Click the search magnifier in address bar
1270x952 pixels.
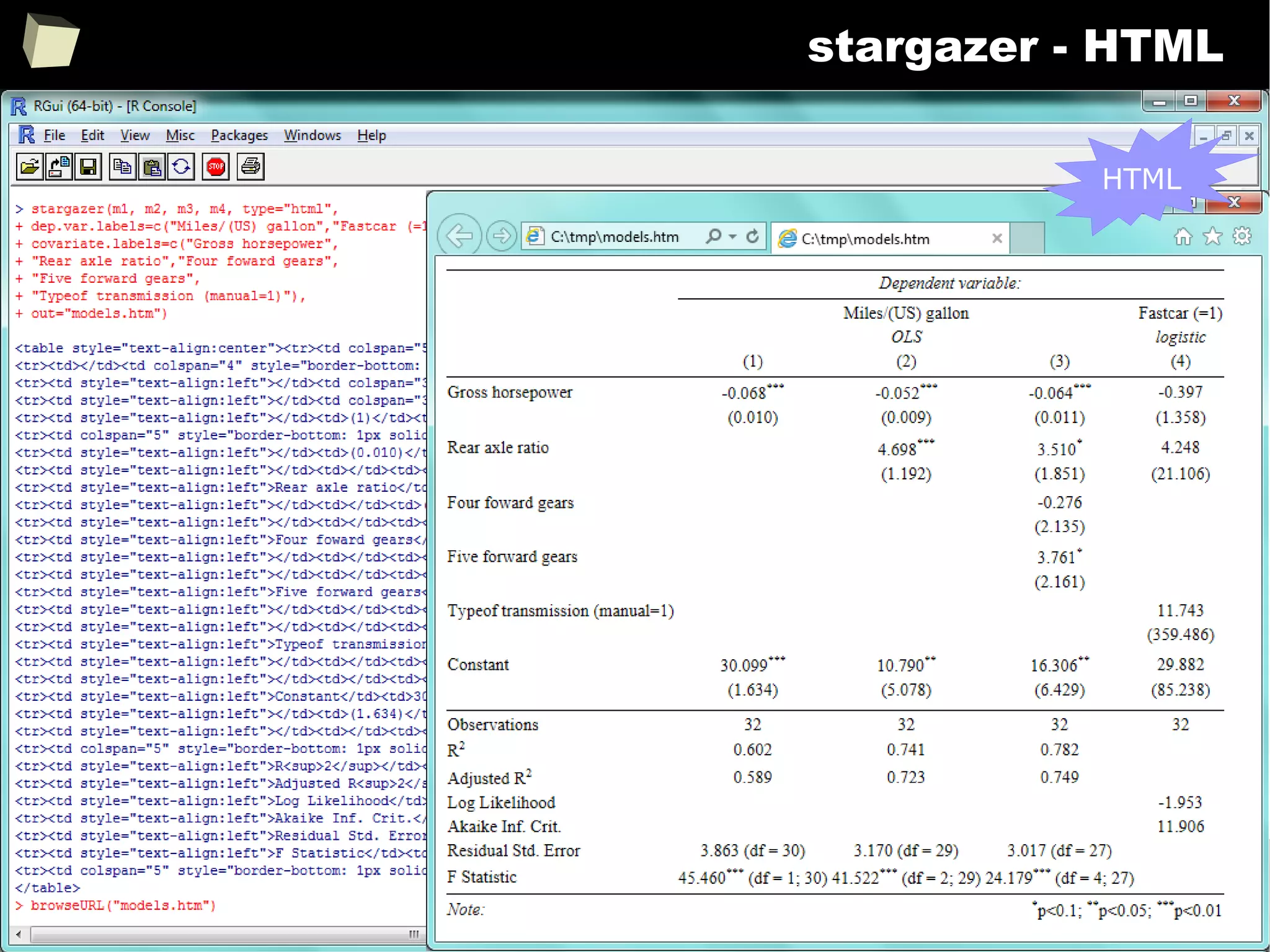(x=714, y=236)
